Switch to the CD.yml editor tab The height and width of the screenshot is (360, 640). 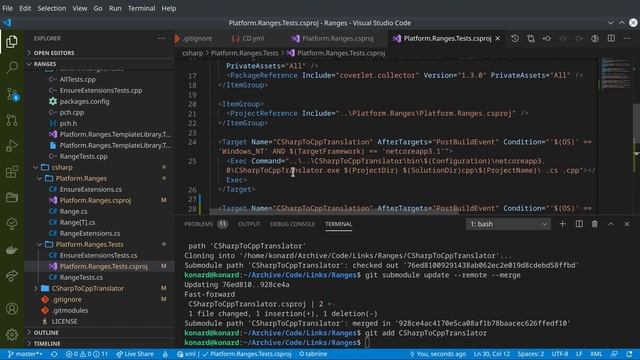click(253, 38)
